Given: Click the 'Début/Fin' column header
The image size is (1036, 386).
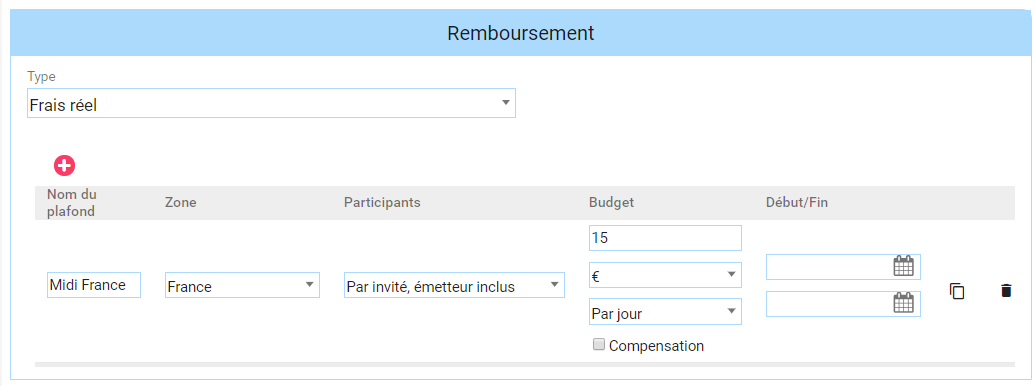Looking at the screenshot, I should pyautogui.click(x=797, y=202).
